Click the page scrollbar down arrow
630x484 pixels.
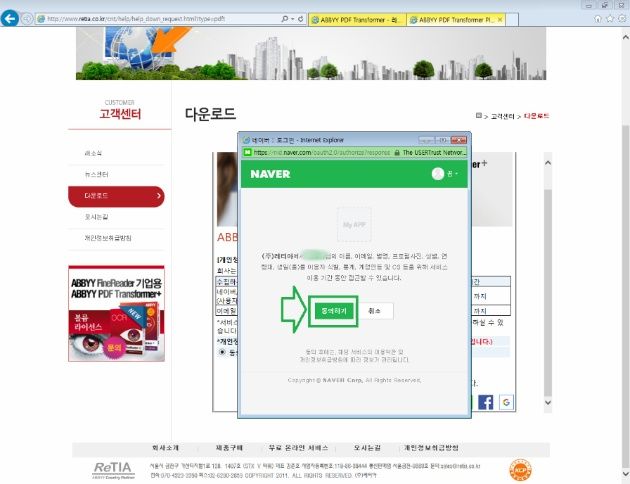tap(626, 474)
